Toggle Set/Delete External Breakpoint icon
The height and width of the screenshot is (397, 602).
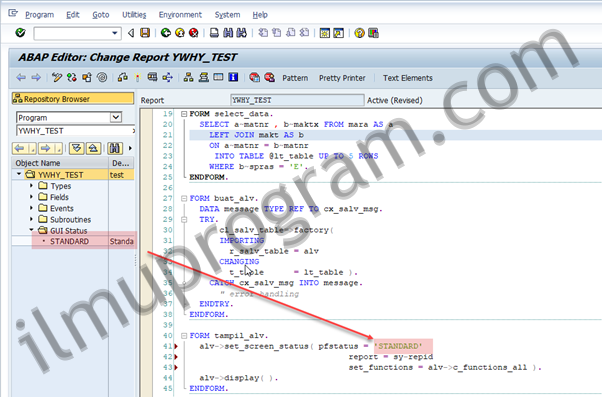270,78
